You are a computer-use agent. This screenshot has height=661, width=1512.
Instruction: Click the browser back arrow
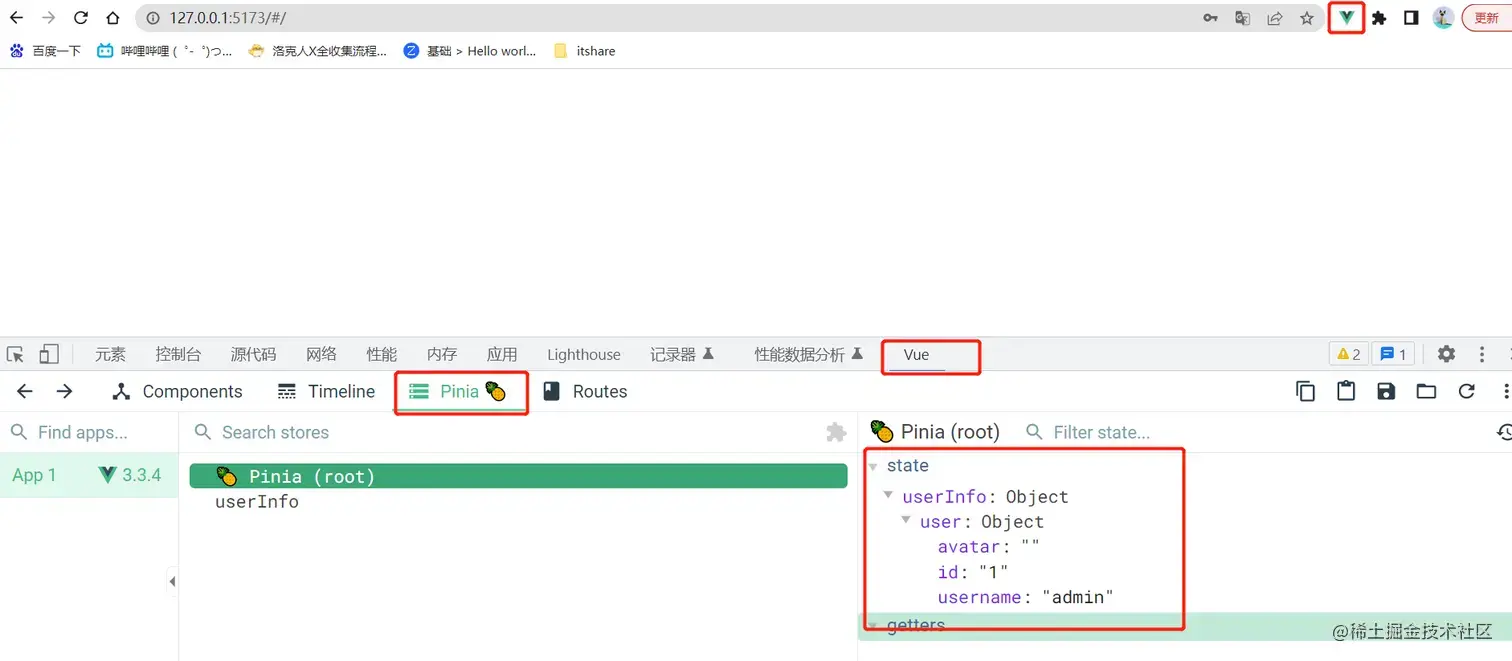click(x=17, y=18)
